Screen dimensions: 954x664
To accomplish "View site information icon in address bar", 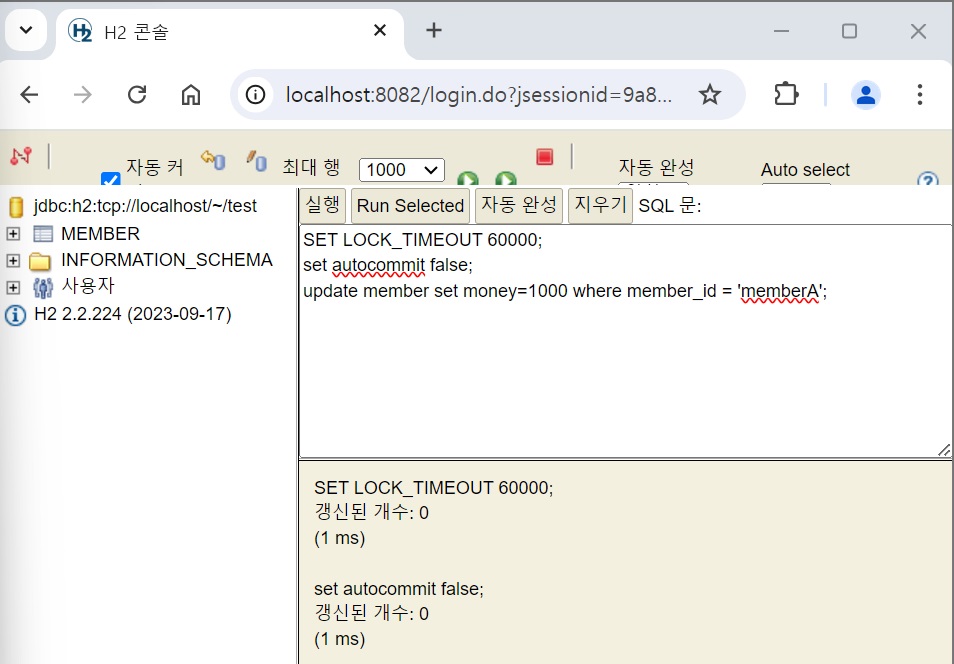I will coord(256,94).
